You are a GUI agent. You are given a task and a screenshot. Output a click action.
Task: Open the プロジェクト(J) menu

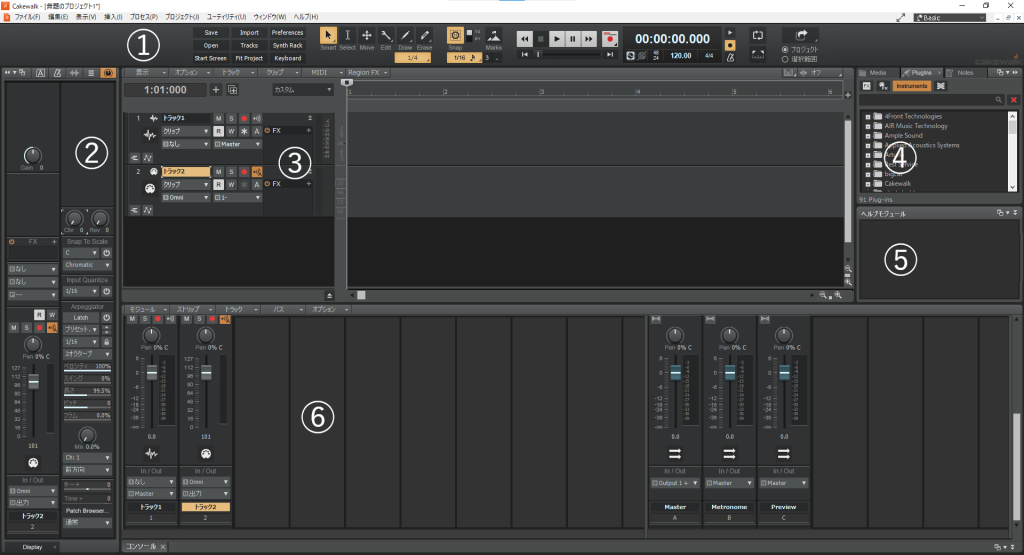(x=182, y=17)
